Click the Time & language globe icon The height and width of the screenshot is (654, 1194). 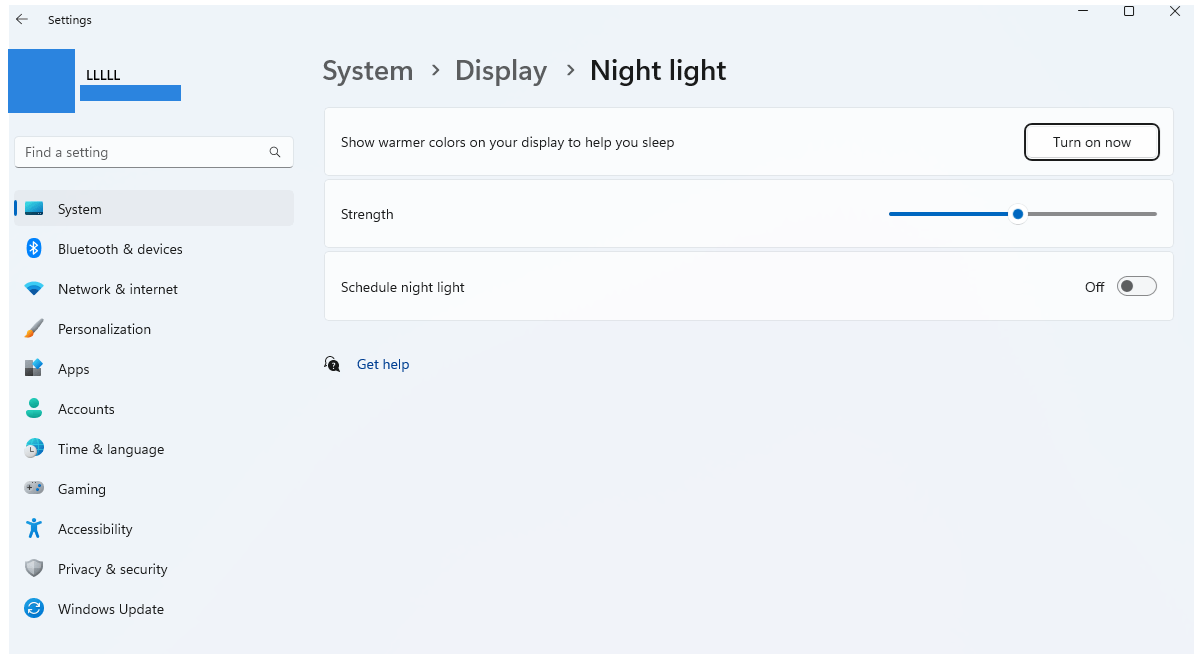point(34,448)
